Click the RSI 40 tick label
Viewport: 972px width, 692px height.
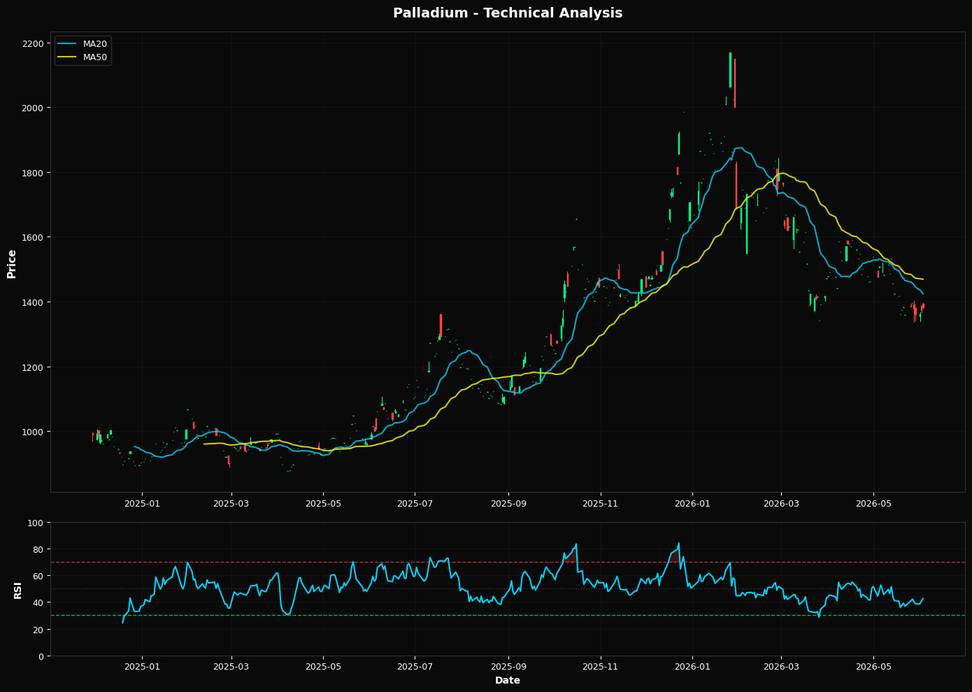click(38, 603)
